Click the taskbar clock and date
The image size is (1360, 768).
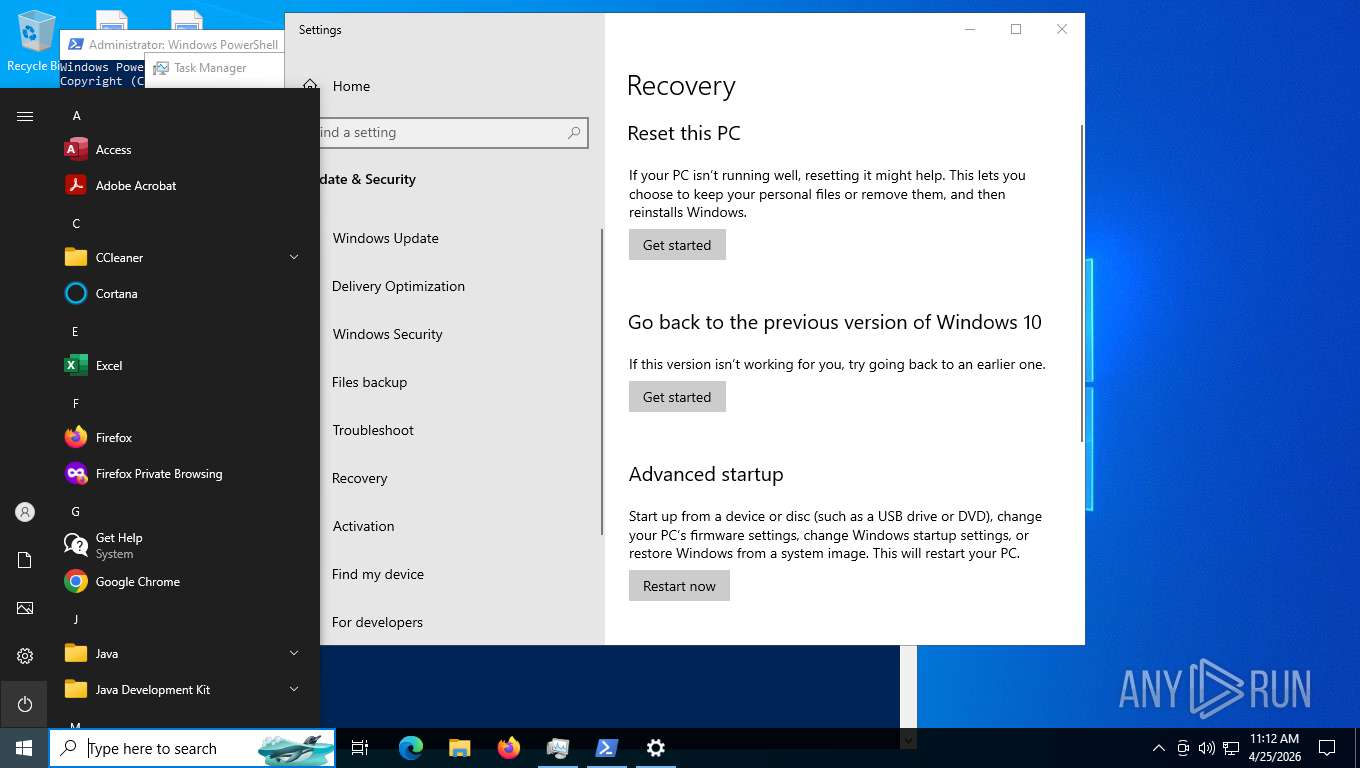[x=1274, y=748]
